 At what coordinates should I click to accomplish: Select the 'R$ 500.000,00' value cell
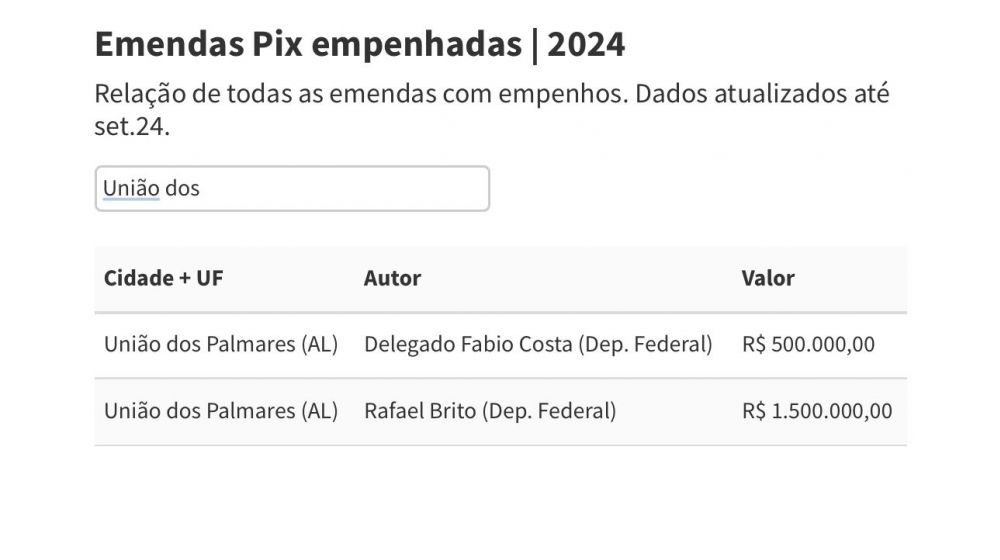[808, 344]
